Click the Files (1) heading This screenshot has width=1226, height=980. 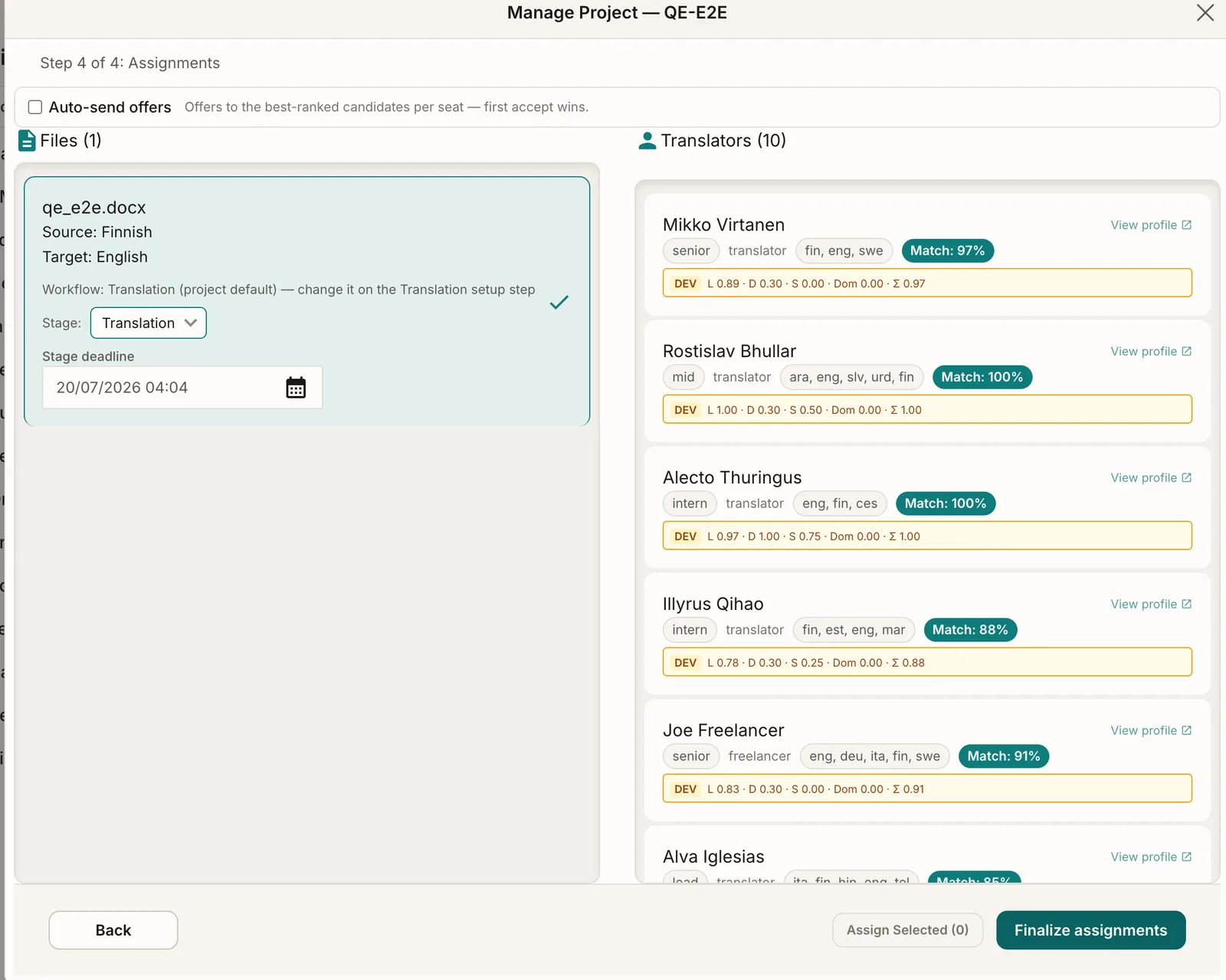(x=70, y=141)
